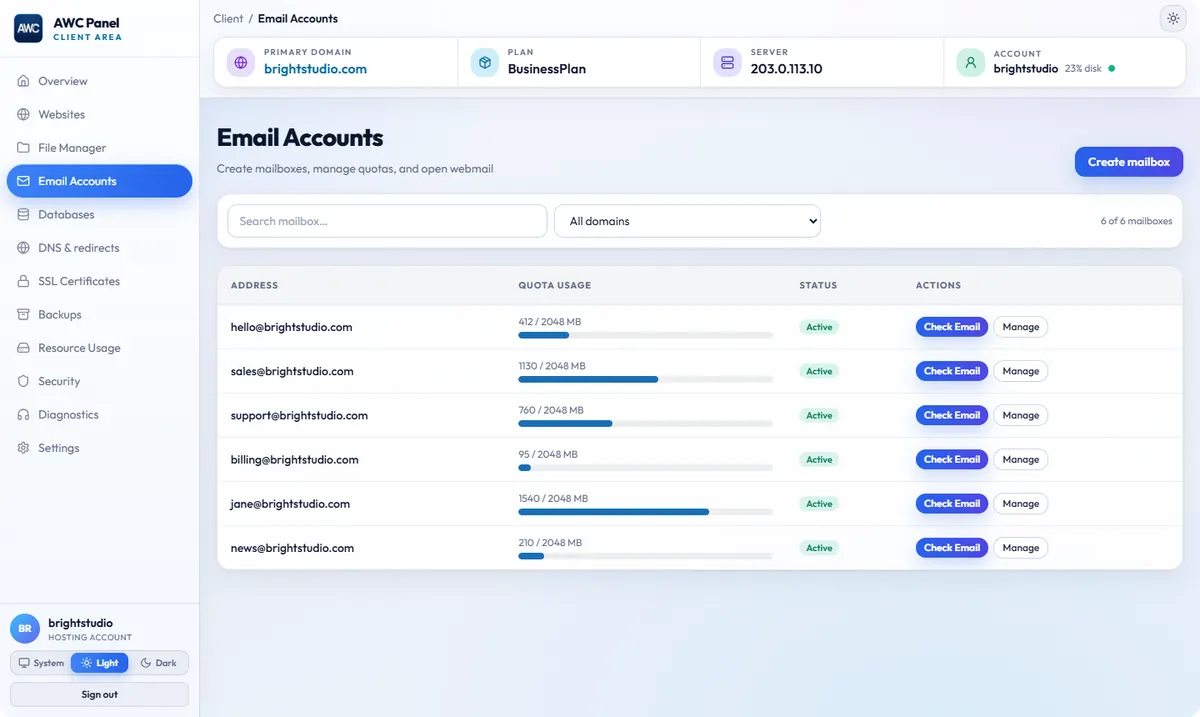
Task: Focus the Search mailbox input field
Action: [x=387, y=221]
